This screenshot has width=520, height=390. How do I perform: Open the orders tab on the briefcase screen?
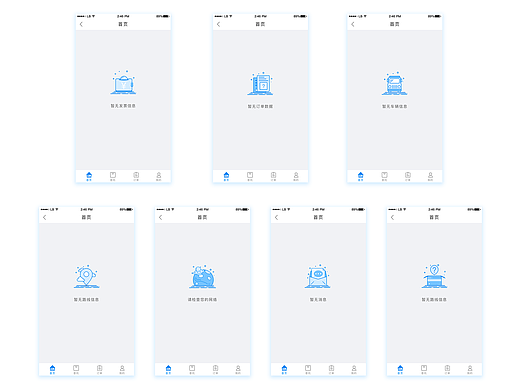(x=136, y=176)
